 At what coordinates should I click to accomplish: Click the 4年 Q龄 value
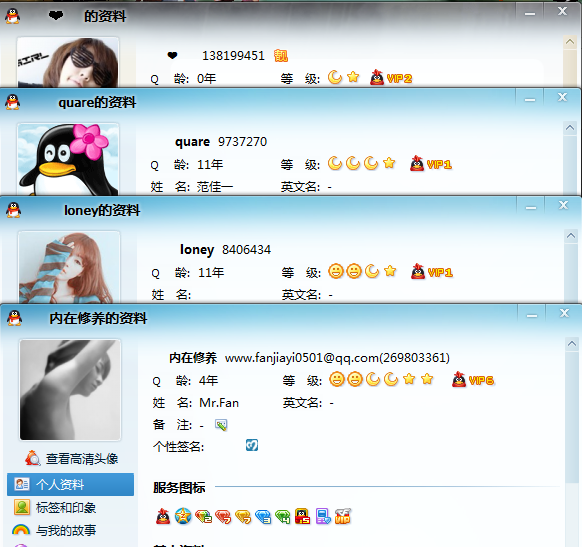click(x=209, y=380)
